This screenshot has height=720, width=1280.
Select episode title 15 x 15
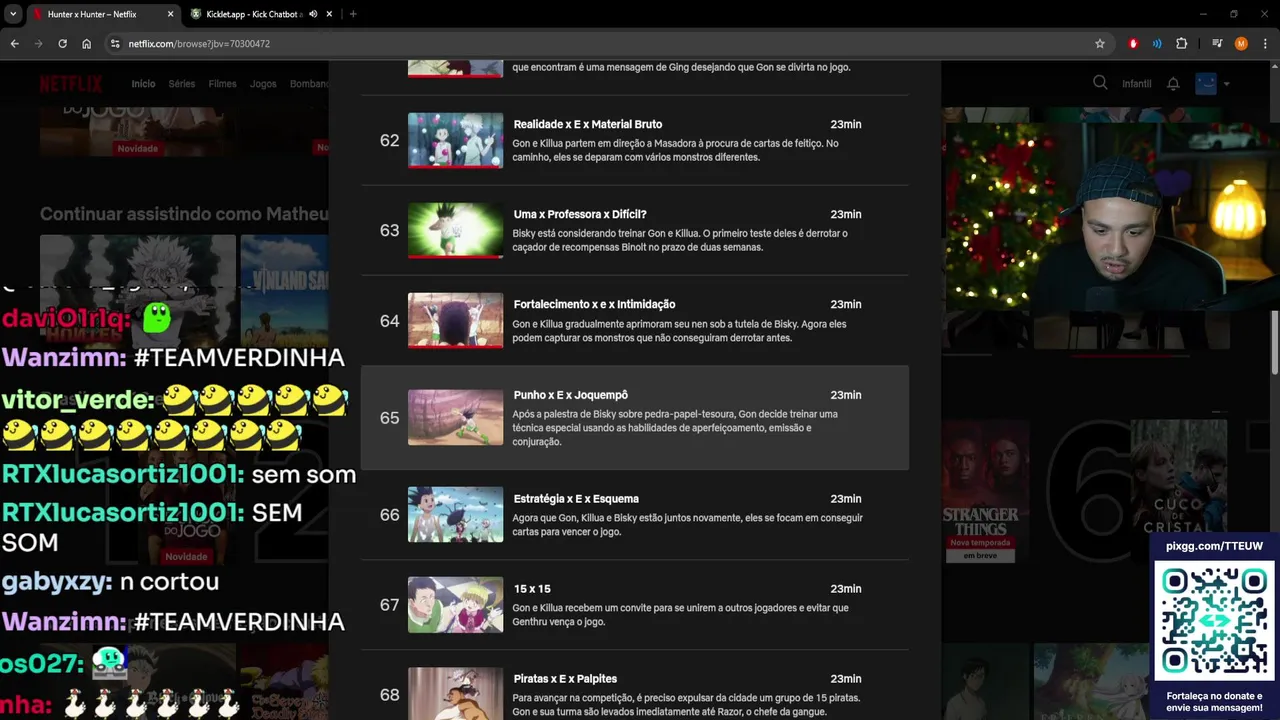pyautogui.click(x=532, y=589)
